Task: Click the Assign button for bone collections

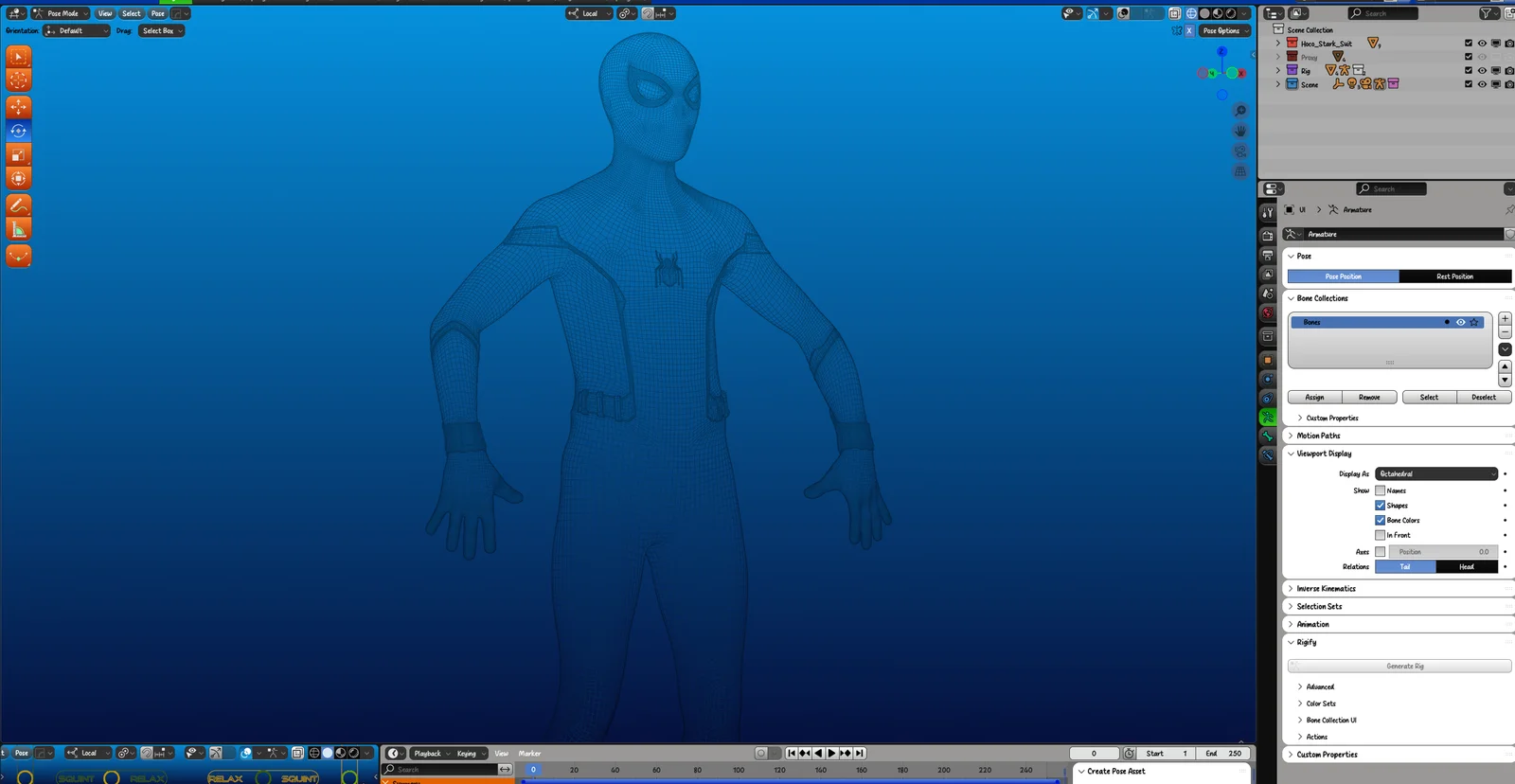Action: point(1315,398)
